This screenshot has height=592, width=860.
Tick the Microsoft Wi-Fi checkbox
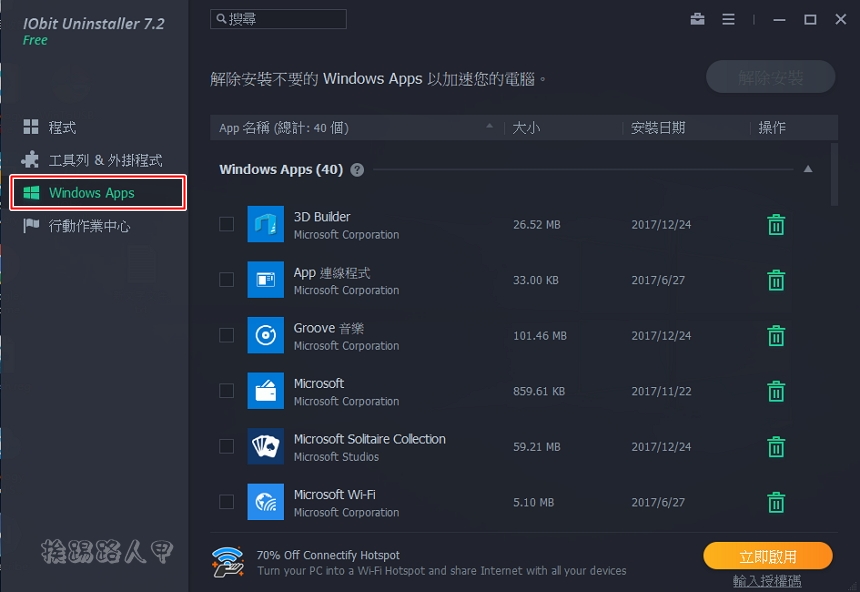click(227, 501)
